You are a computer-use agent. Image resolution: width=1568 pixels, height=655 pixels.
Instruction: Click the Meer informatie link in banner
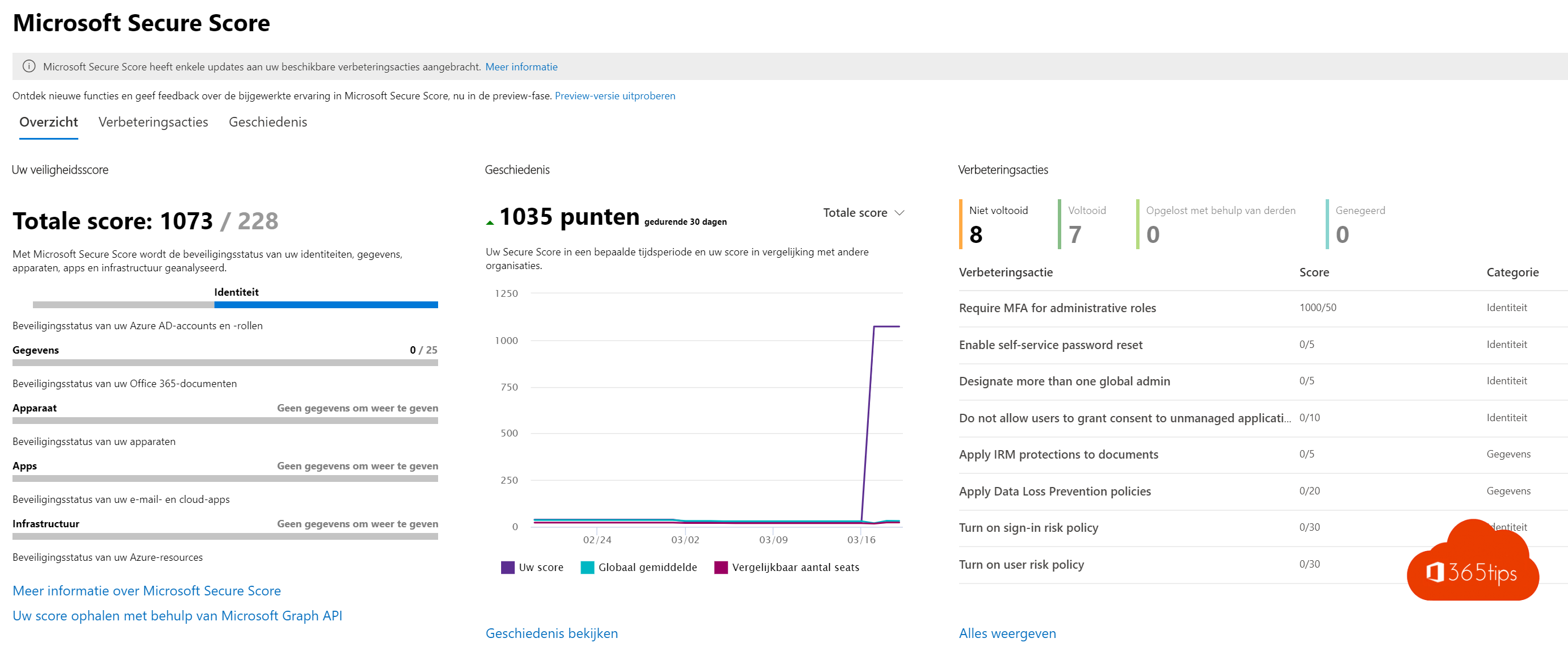click(521, 66)
